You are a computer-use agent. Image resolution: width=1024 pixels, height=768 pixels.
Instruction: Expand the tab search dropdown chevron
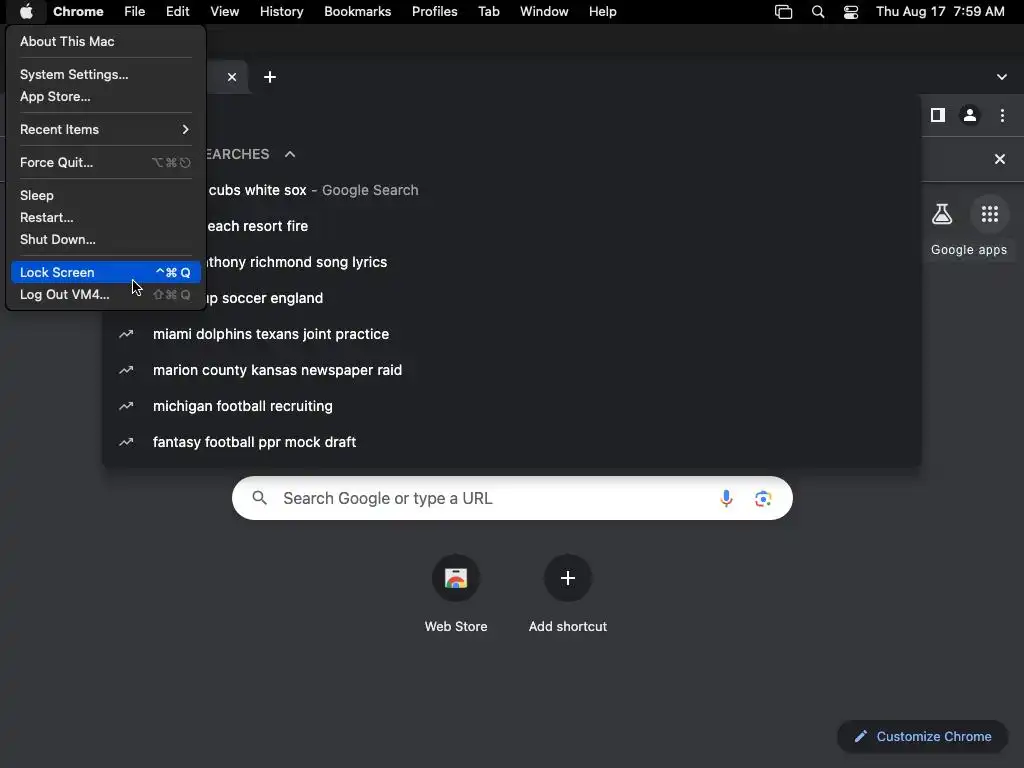point(1002,77)
